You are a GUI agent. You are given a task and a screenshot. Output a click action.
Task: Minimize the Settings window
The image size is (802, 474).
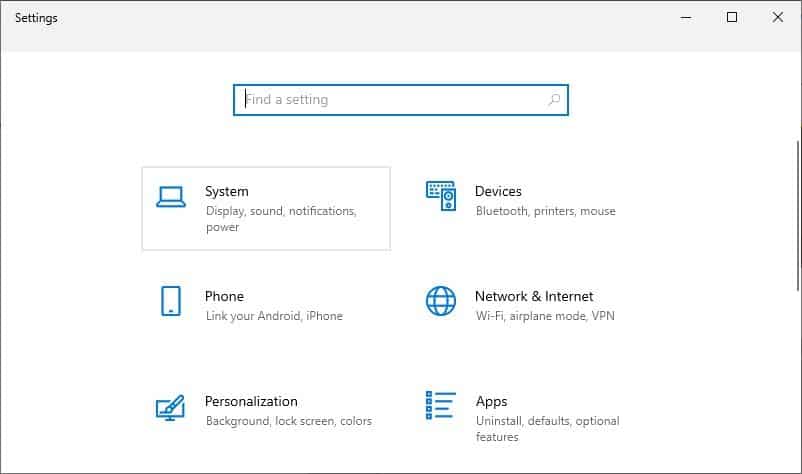click(x=686, y=17)
